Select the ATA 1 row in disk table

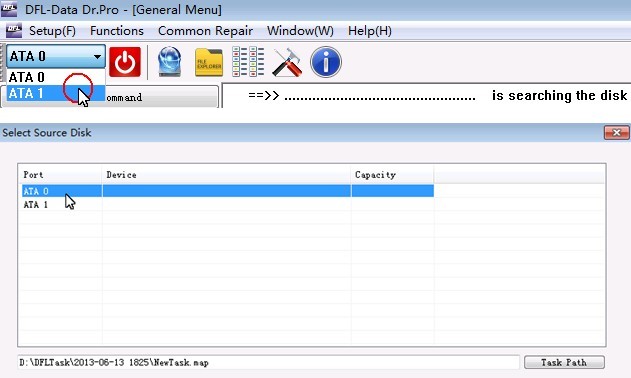(227, 204)
